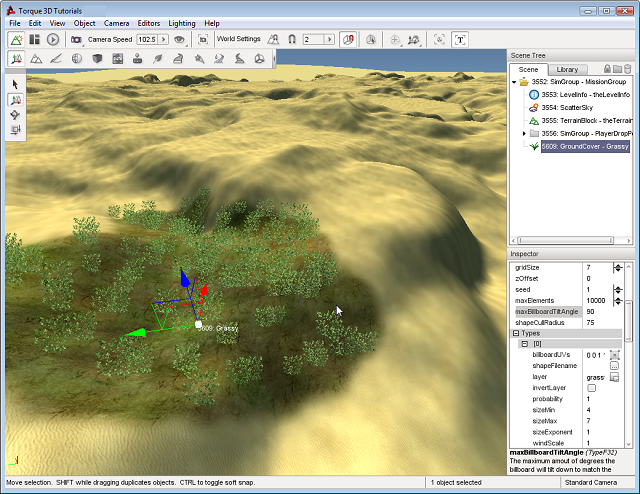Select the Move Selection arrow tool
Viewport: 640px width, 494px height.
coord(16,101)
